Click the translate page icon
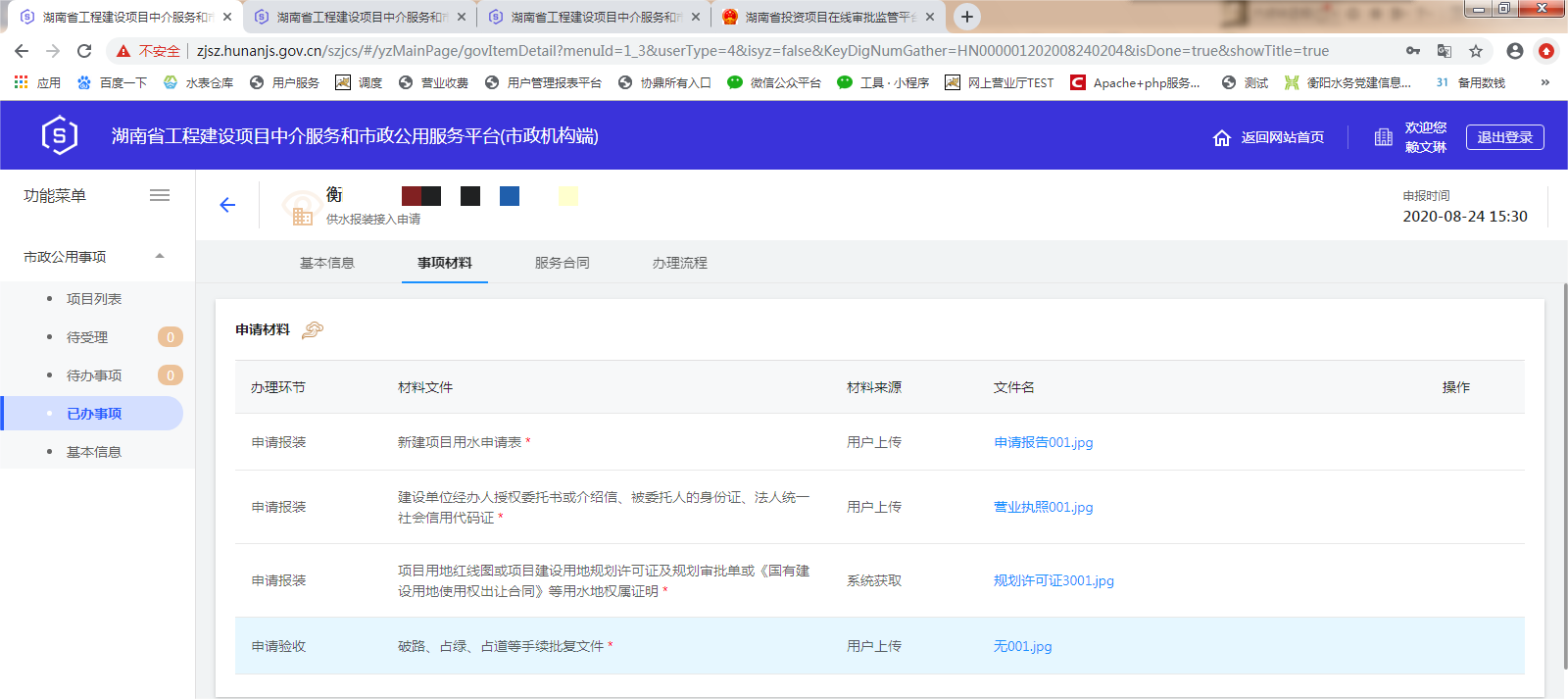 1445,51
